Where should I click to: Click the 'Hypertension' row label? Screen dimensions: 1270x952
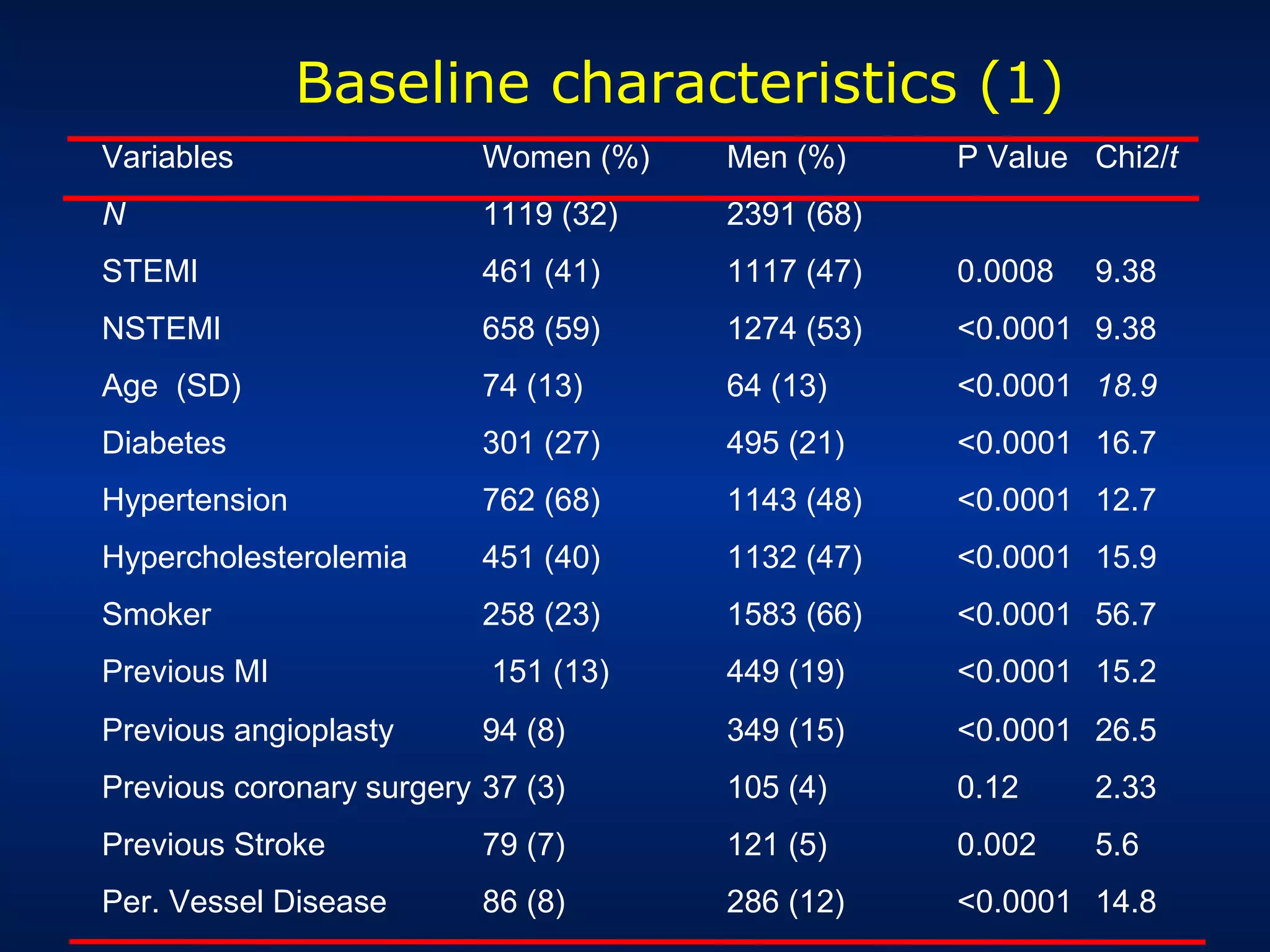(x=194, y=500)
